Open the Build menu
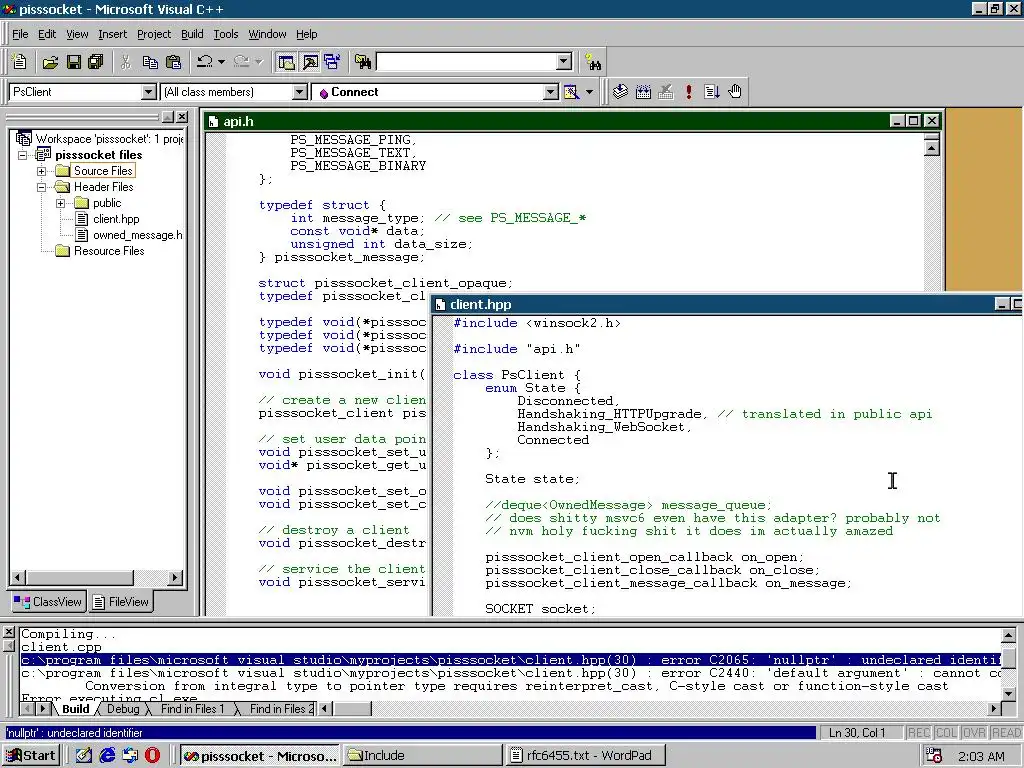Viewport: 1024px width, 768px height. 192,34
